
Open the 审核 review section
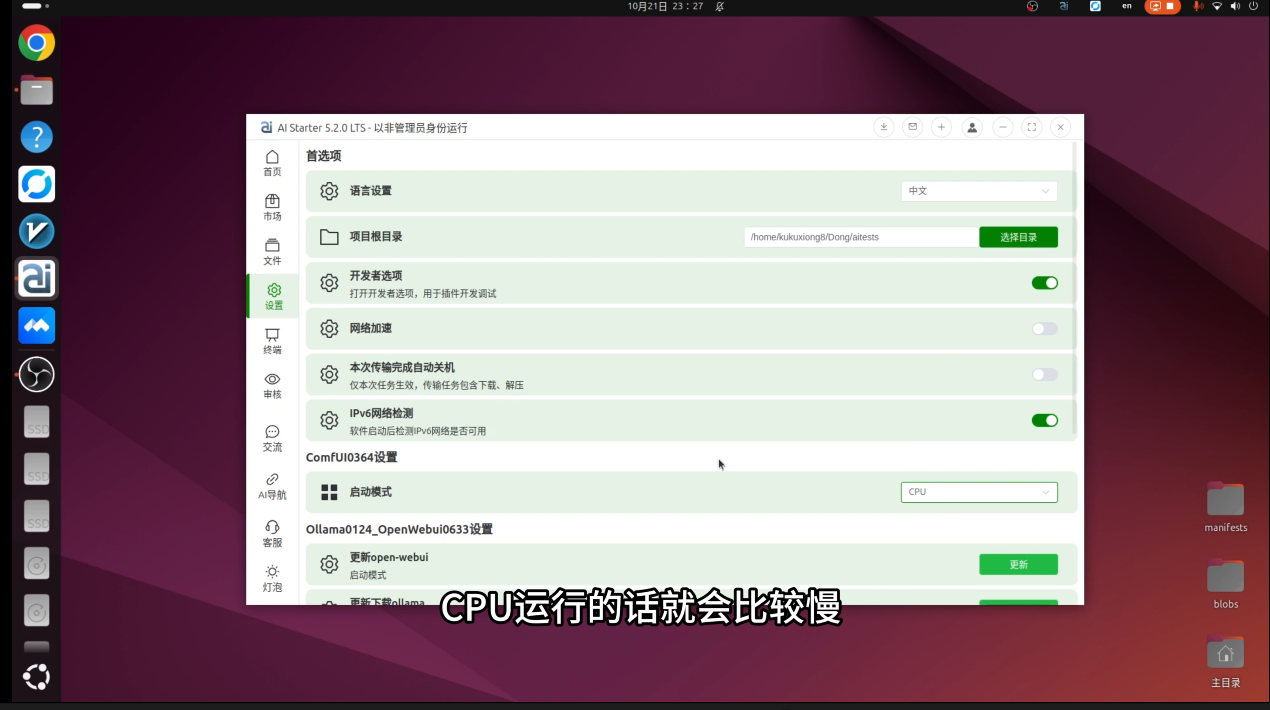(272, 386)
